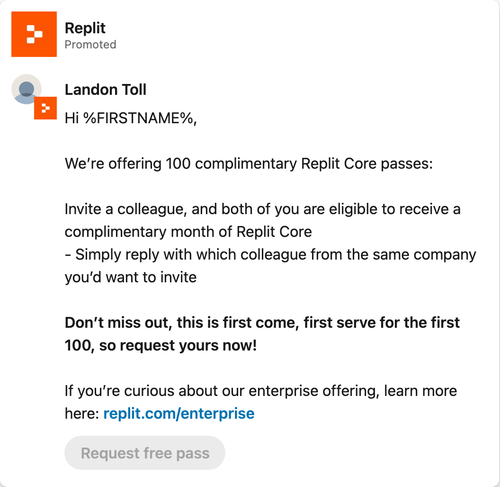This screenshot has width=500, height=487.
Task: Click the phrase 'Invite a colleague,'
Action: tap(126, 209)
